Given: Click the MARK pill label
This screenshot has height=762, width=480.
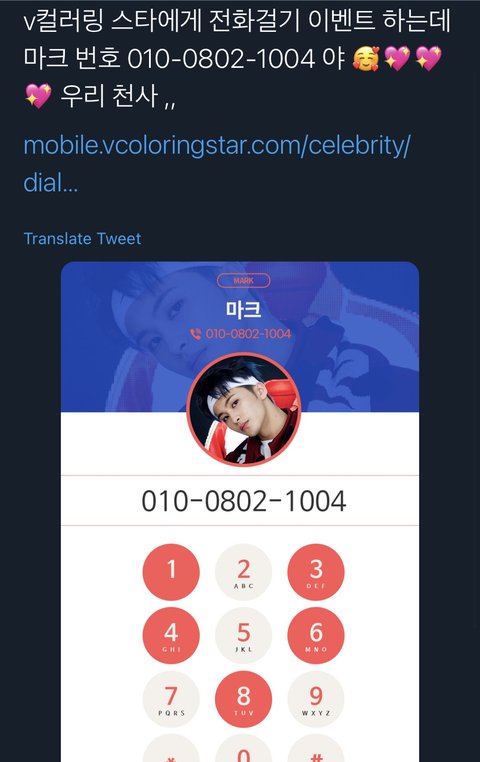Looking at the screenshot, I should point(243,280).
